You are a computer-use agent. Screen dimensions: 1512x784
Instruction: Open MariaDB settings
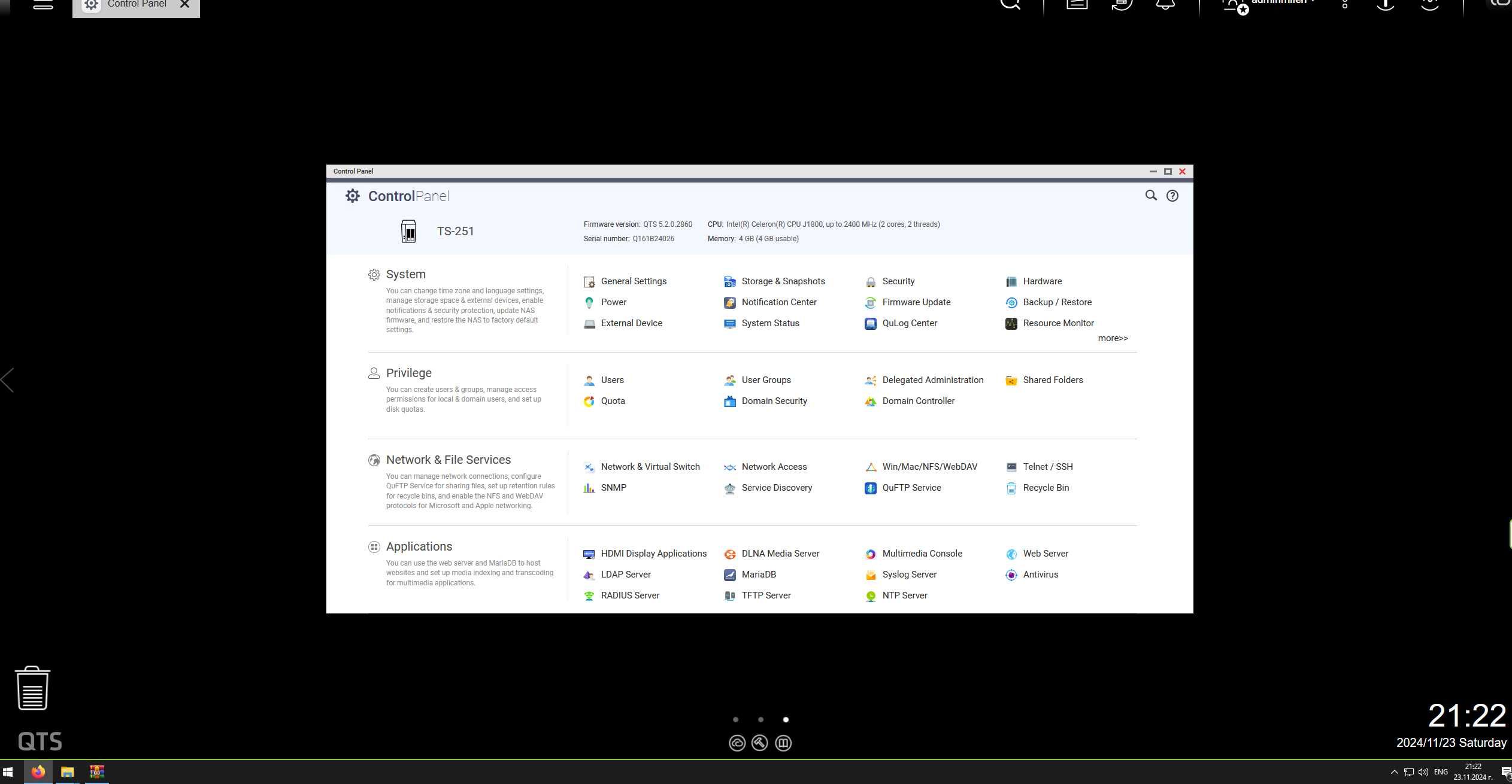click(750, 575)
